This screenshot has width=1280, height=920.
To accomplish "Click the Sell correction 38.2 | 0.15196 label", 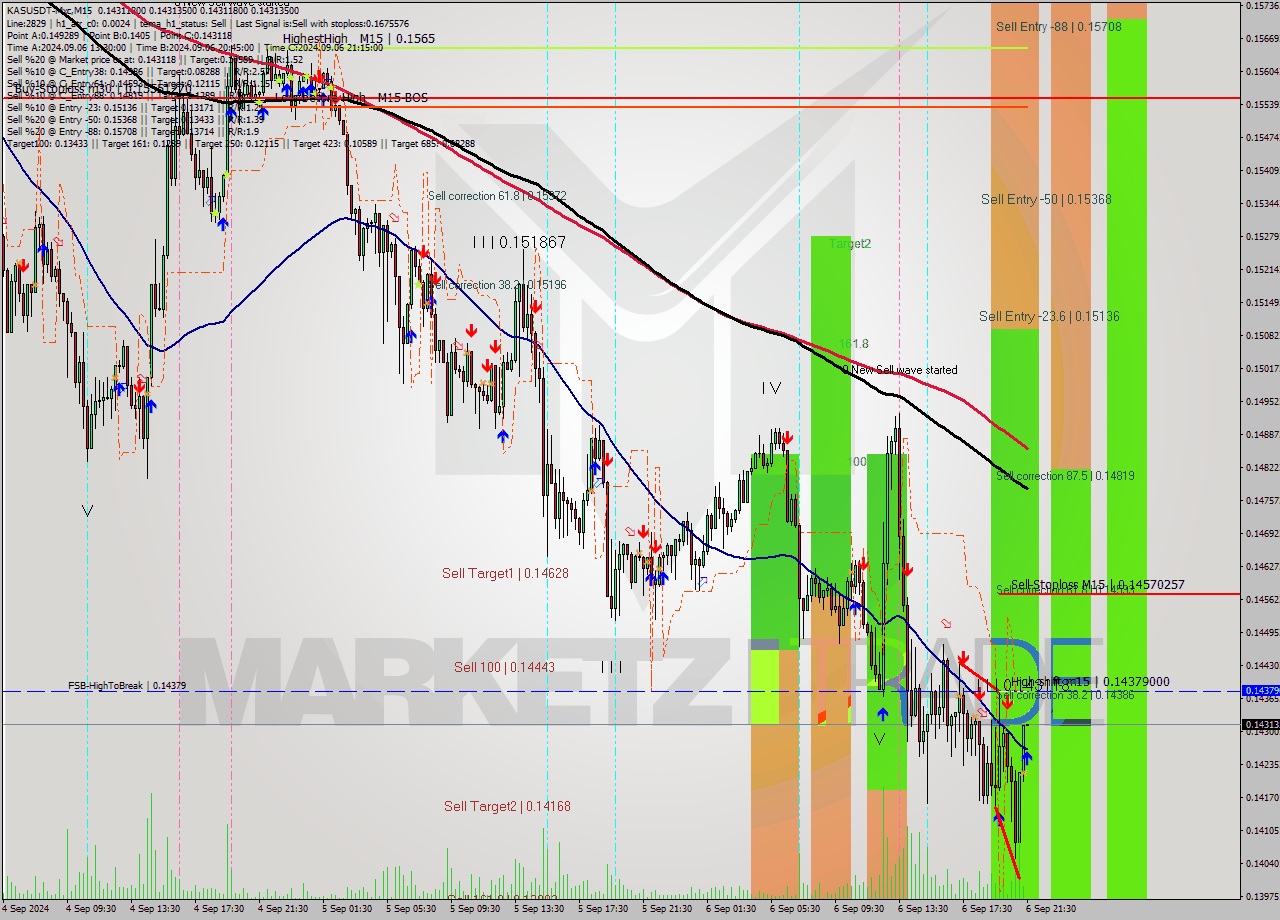I will click(497, 285).
